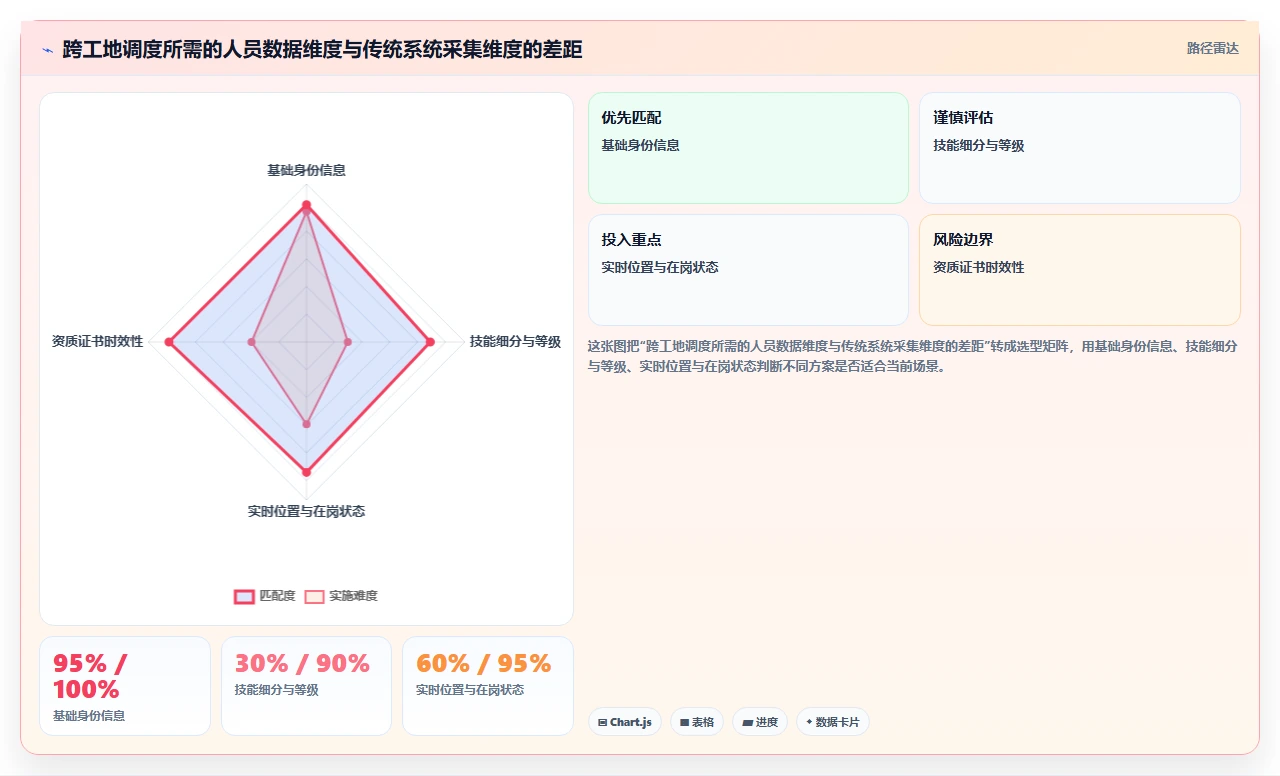The image size is (1280, 776).
Task: Click the 匹配度 point on 实时位置与在岗状态 axis
Action: [x=306, y=472]
